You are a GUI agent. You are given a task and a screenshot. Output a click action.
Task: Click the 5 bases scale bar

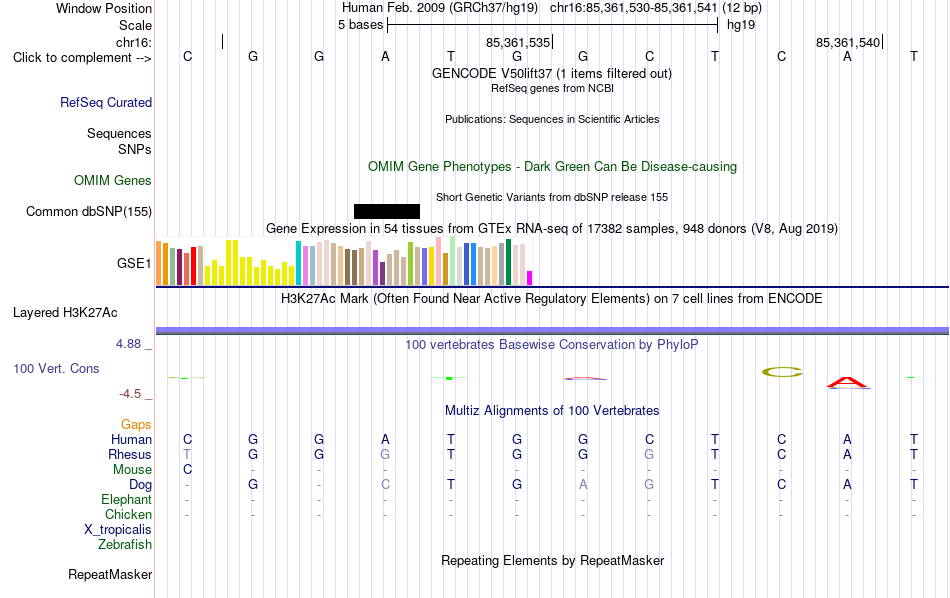[553, 25]
